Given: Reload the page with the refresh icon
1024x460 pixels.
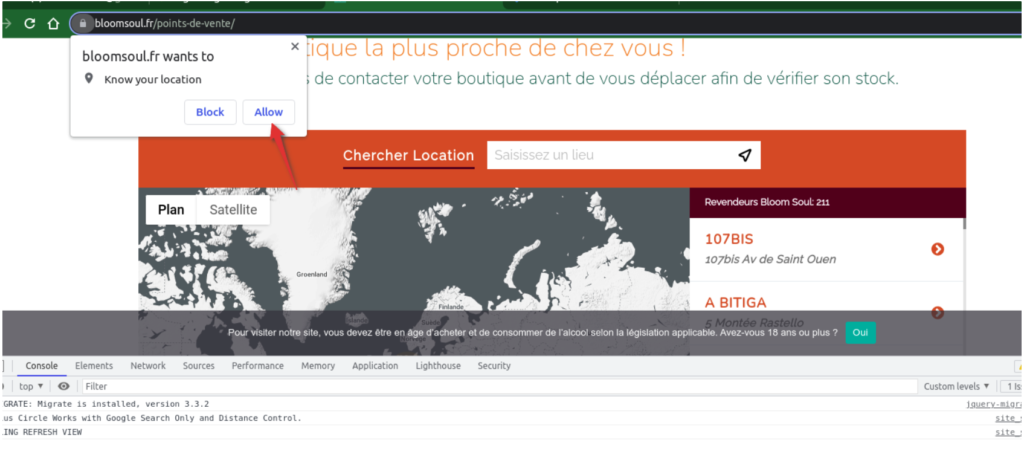Looking at the screenshot, I should pos(29,24).
